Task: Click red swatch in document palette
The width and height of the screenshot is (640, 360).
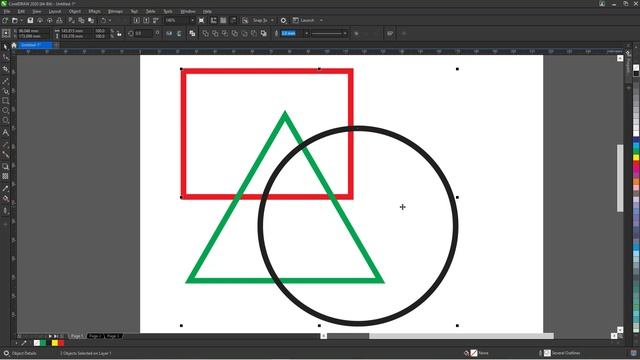Action: tap(61, 343)
